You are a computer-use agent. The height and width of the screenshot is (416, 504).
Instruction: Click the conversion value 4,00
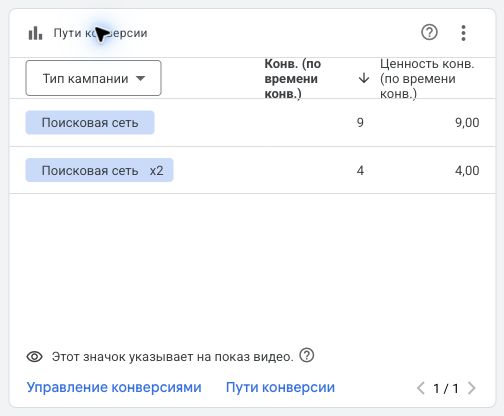click(x=467, y=171)
